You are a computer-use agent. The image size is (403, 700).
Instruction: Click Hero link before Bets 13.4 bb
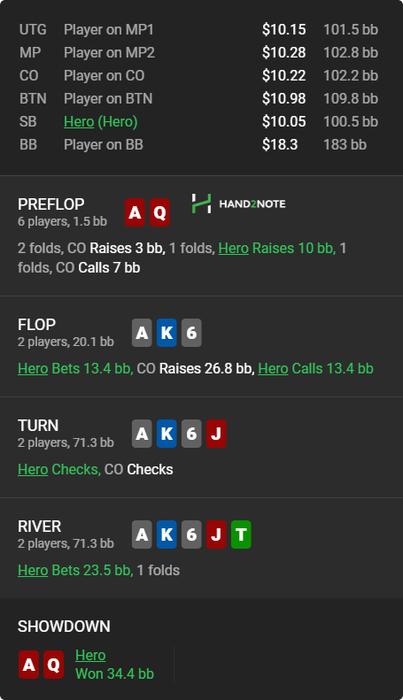(33, 369)
